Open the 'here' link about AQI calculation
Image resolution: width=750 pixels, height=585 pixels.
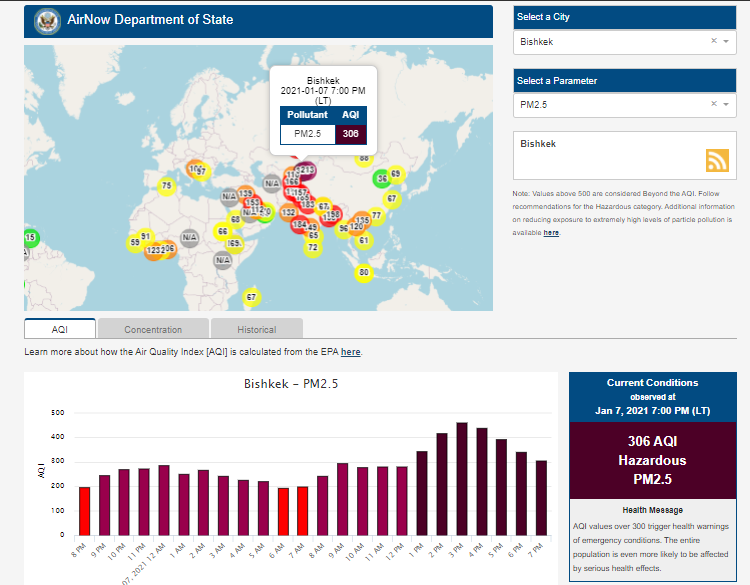351,352
